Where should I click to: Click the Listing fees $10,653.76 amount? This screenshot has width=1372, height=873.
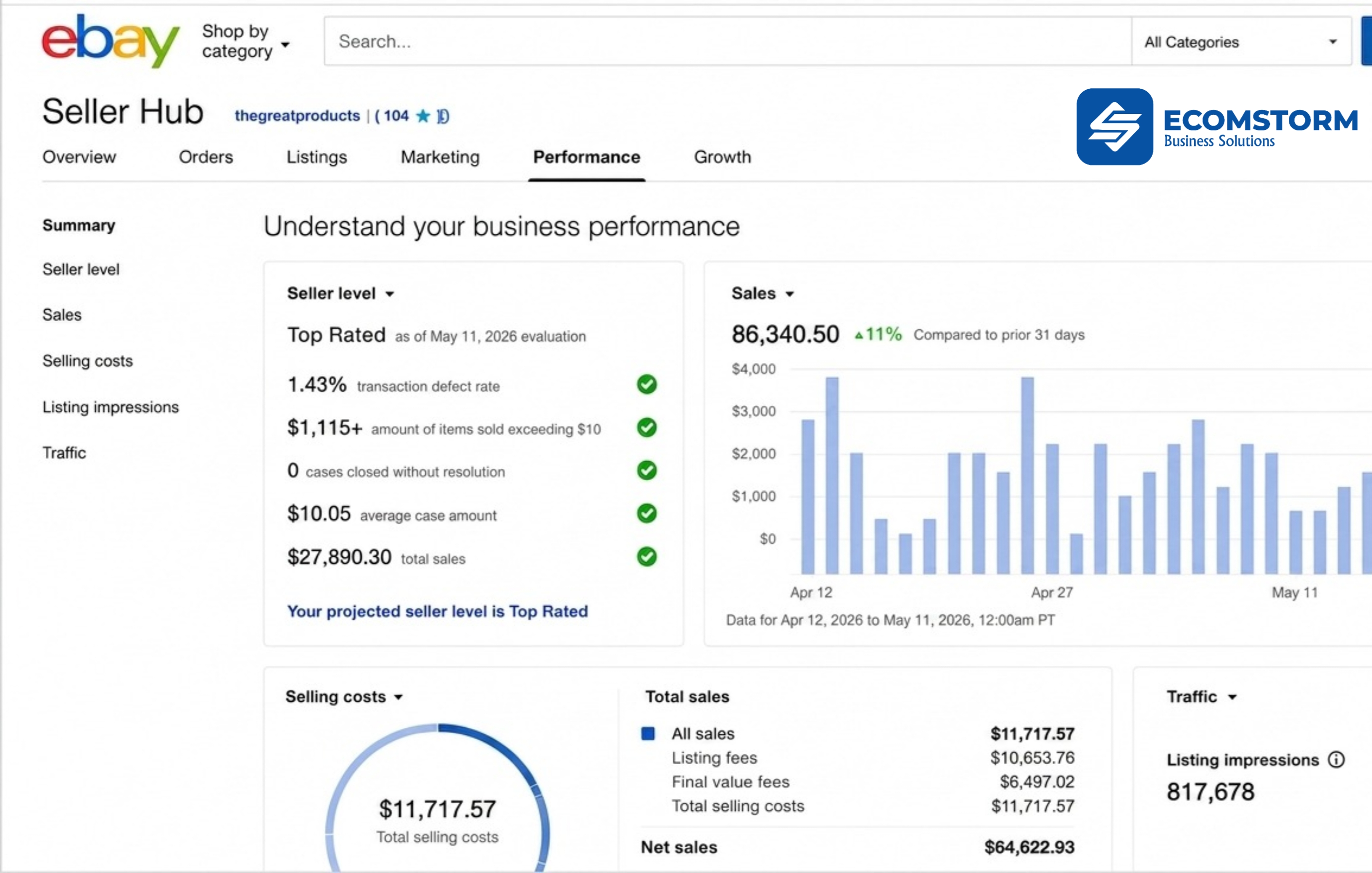coord(1032,758)
